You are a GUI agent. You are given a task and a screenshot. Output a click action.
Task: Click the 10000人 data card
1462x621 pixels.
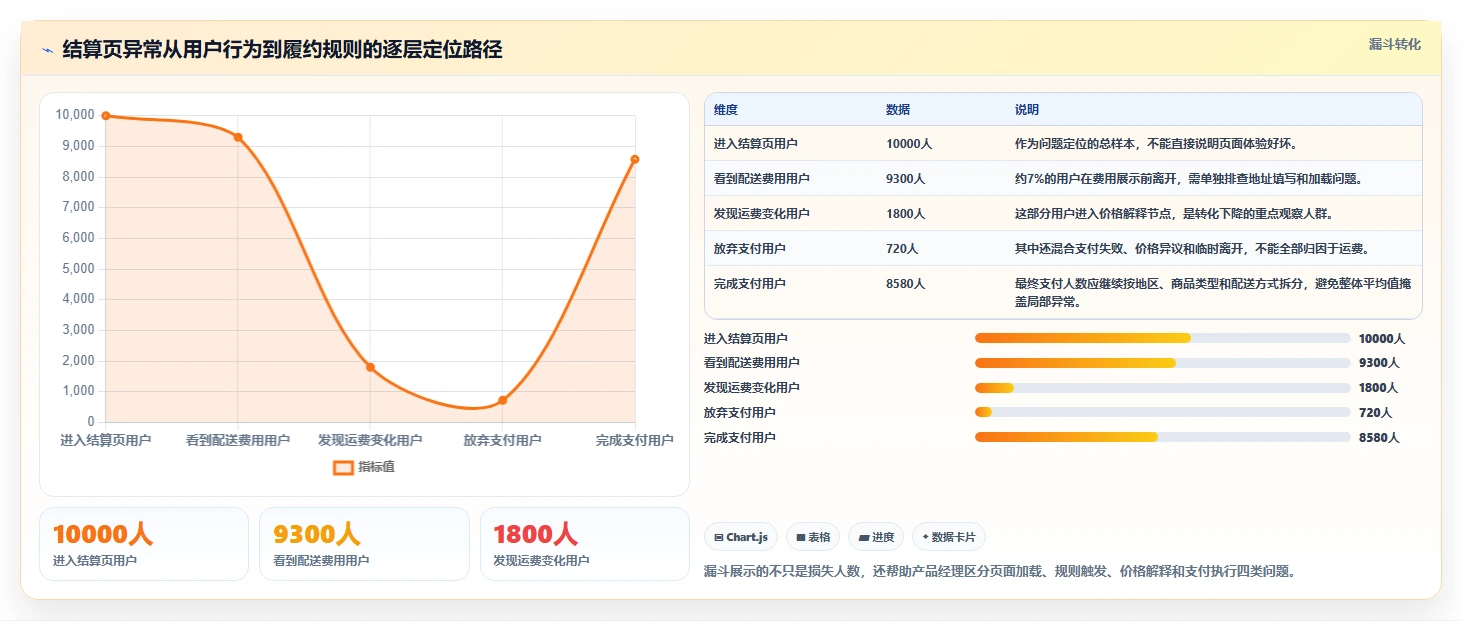pyautogui.click(x=144, y=544)
